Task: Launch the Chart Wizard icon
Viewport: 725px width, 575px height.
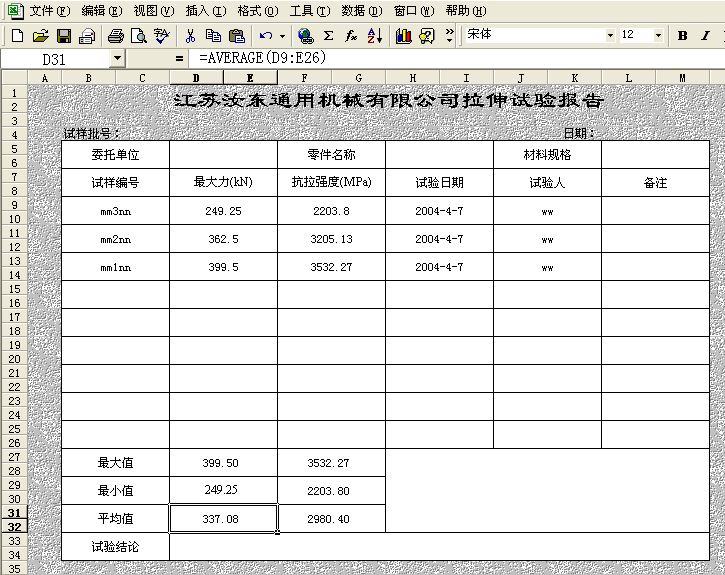Action: coord(403,36)
